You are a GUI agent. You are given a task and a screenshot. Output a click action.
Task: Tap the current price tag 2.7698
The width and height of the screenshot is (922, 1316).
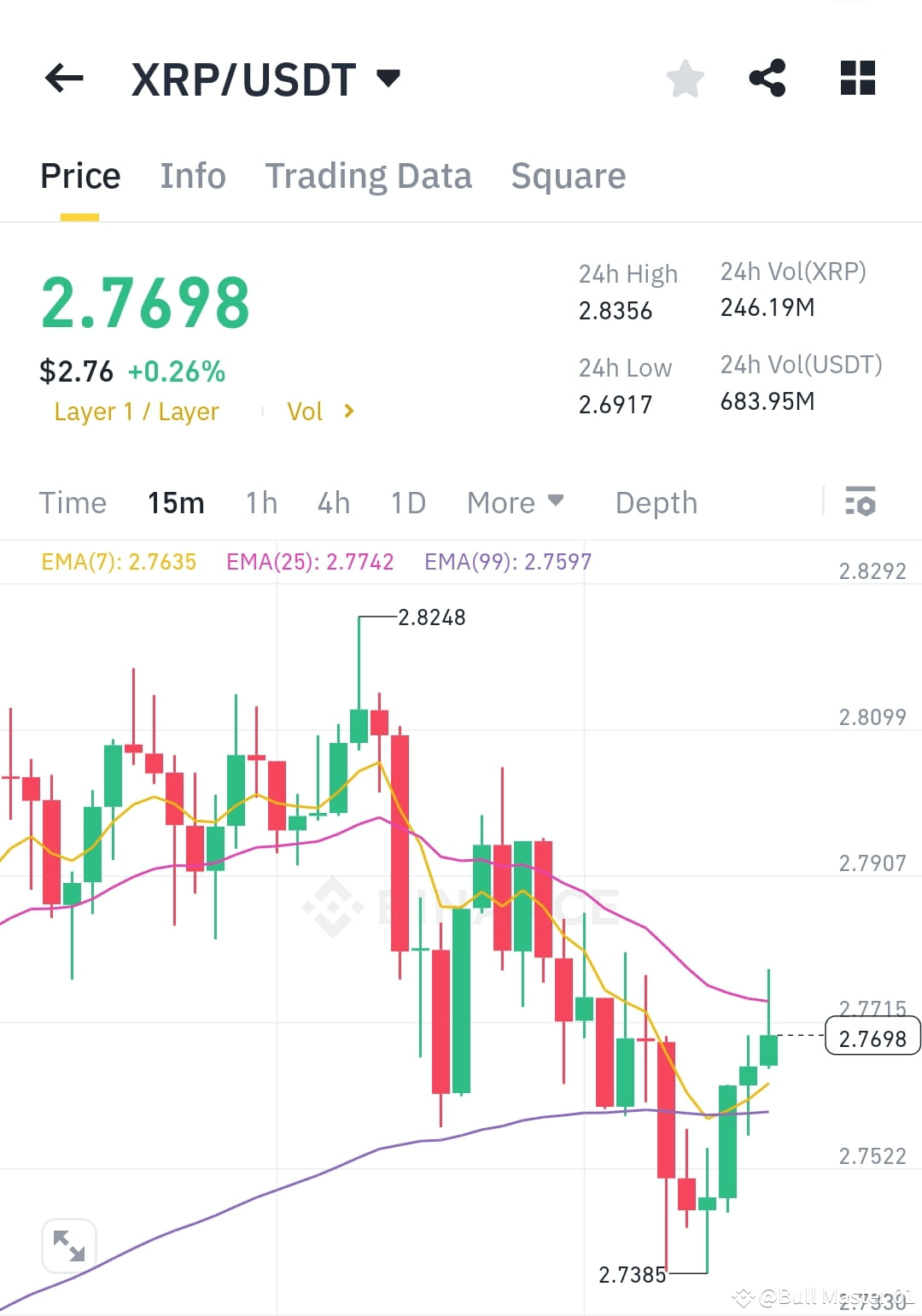coord(872,1037)
